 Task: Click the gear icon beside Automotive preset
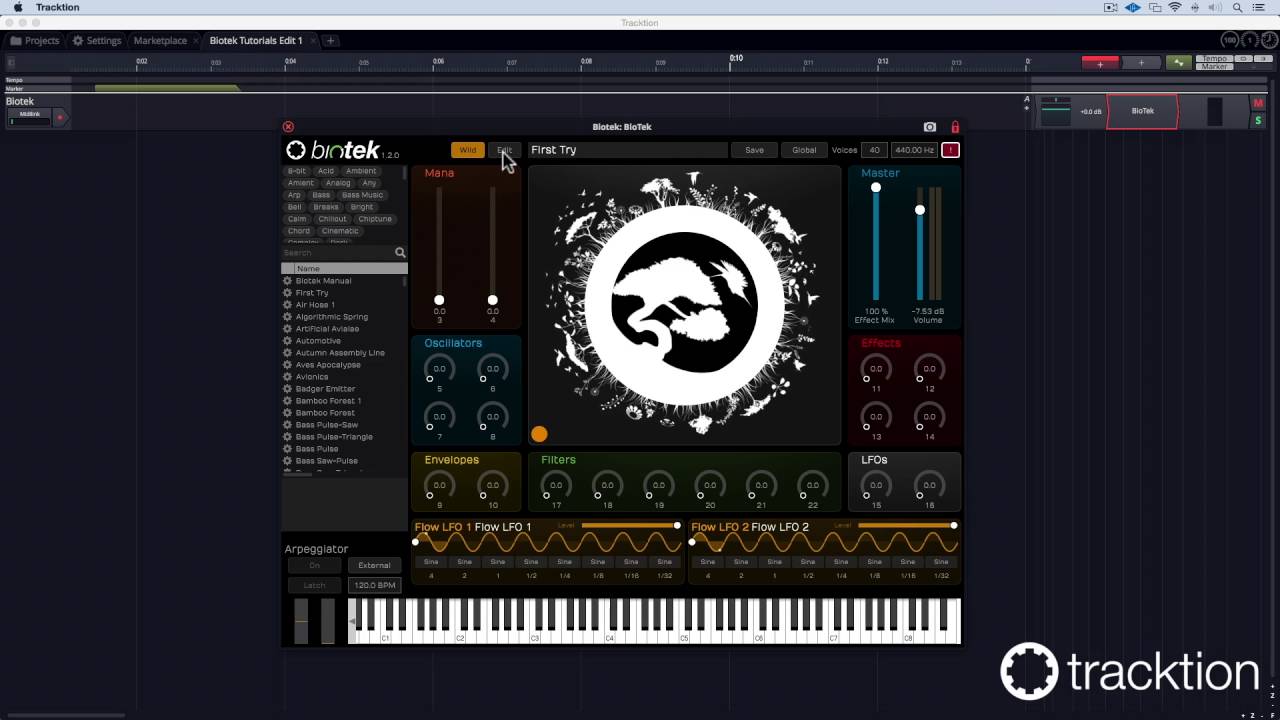tap(288, 341)
